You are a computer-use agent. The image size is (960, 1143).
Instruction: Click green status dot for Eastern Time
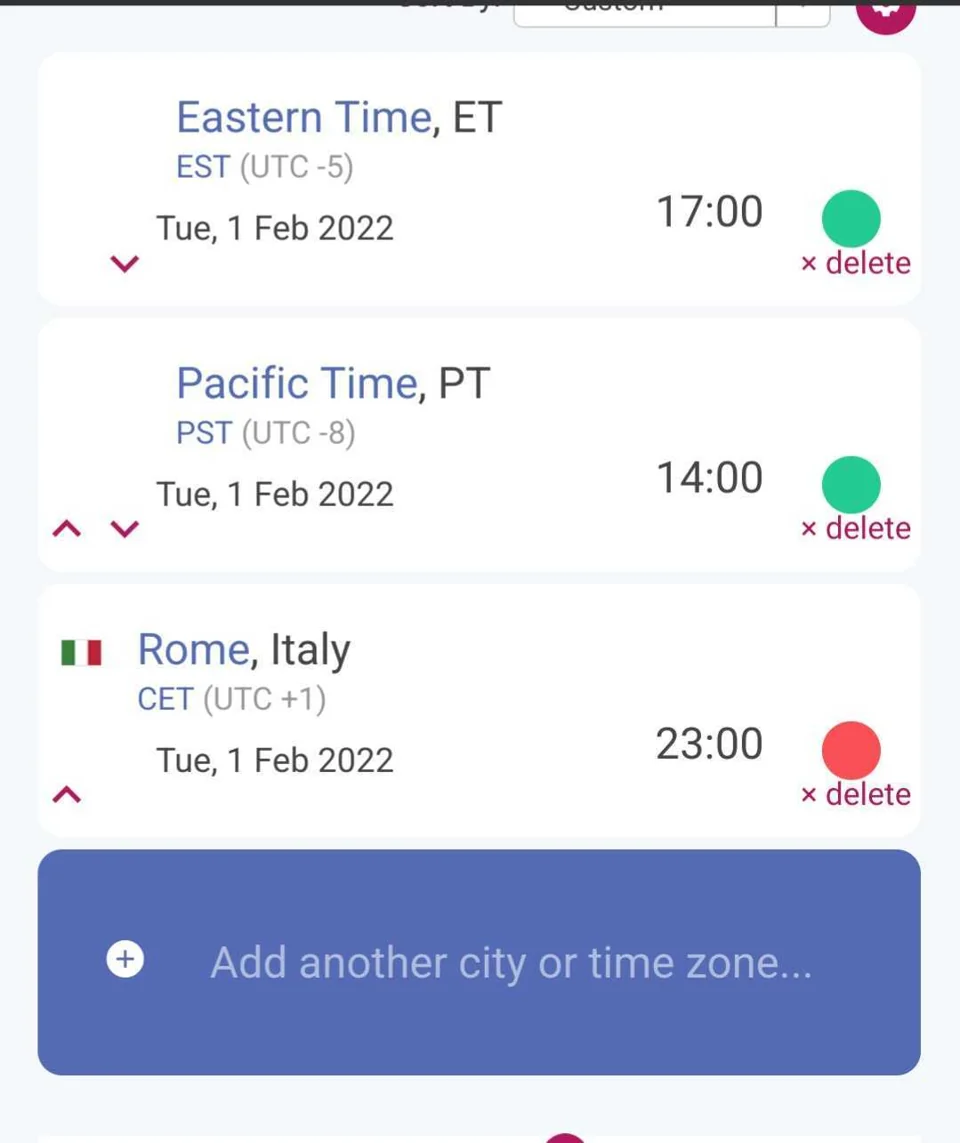[x=851, y=219]
